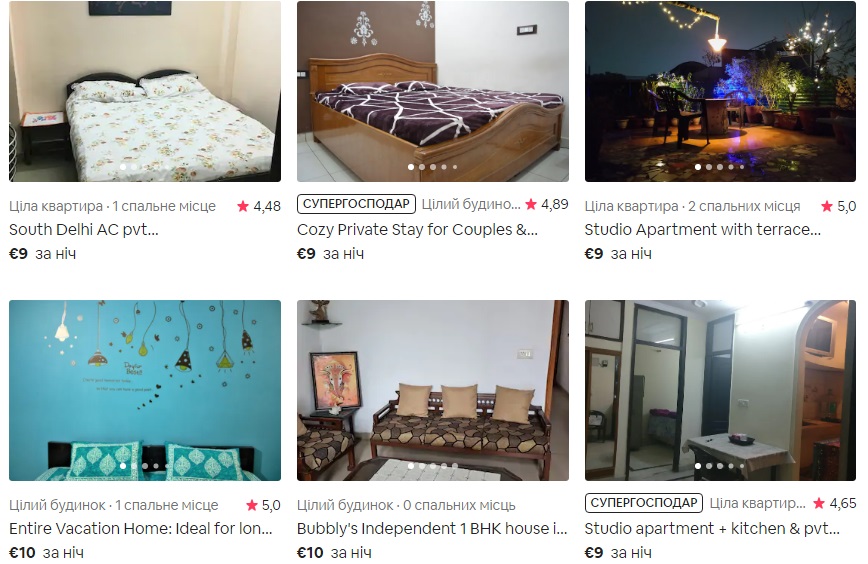The width and height of the screenshot is (868, 564).
Task: Select the second carousel dot on the blue bedroom photo
Action: tap(134, 465)
